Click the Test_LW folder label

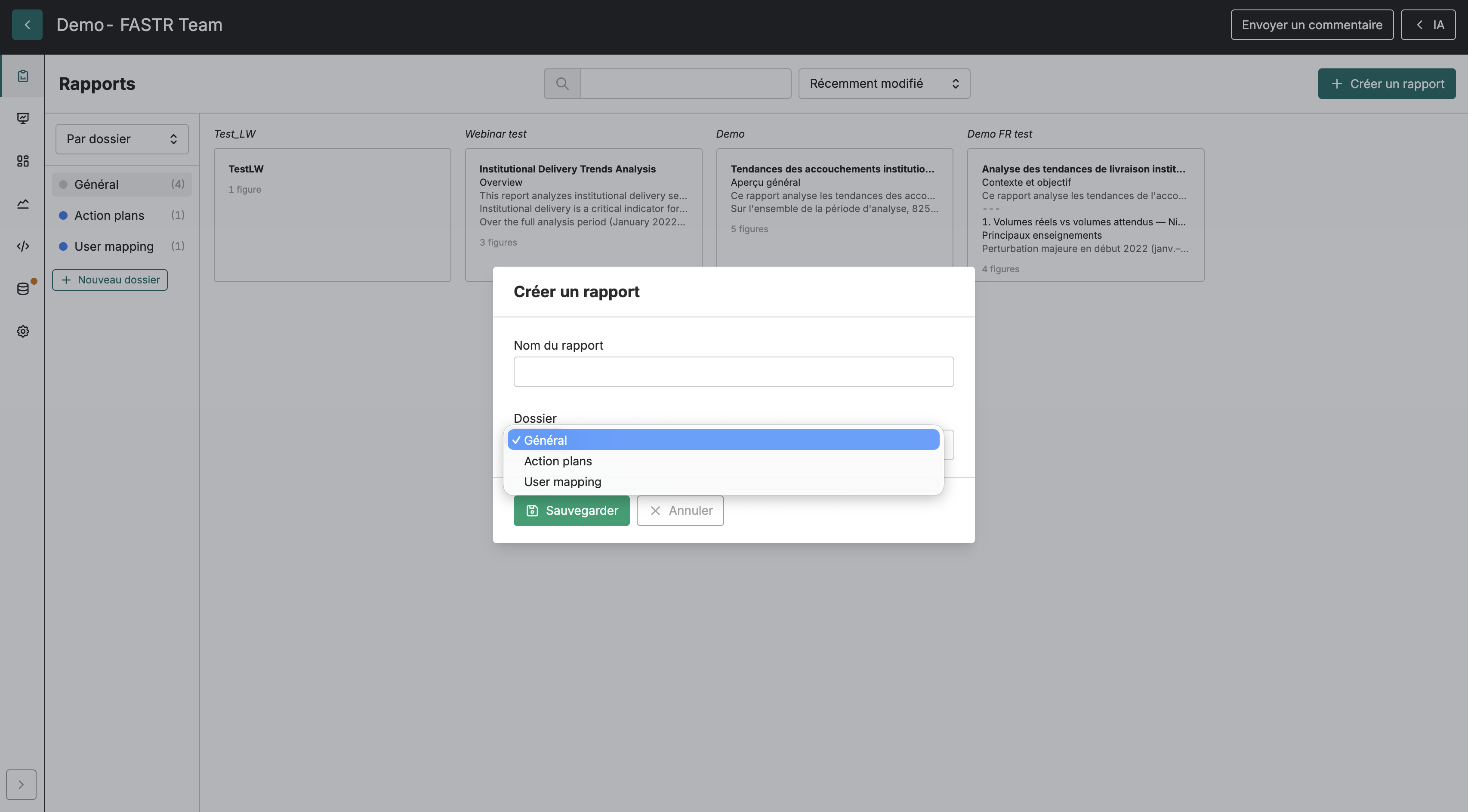[x=235, y=134]
